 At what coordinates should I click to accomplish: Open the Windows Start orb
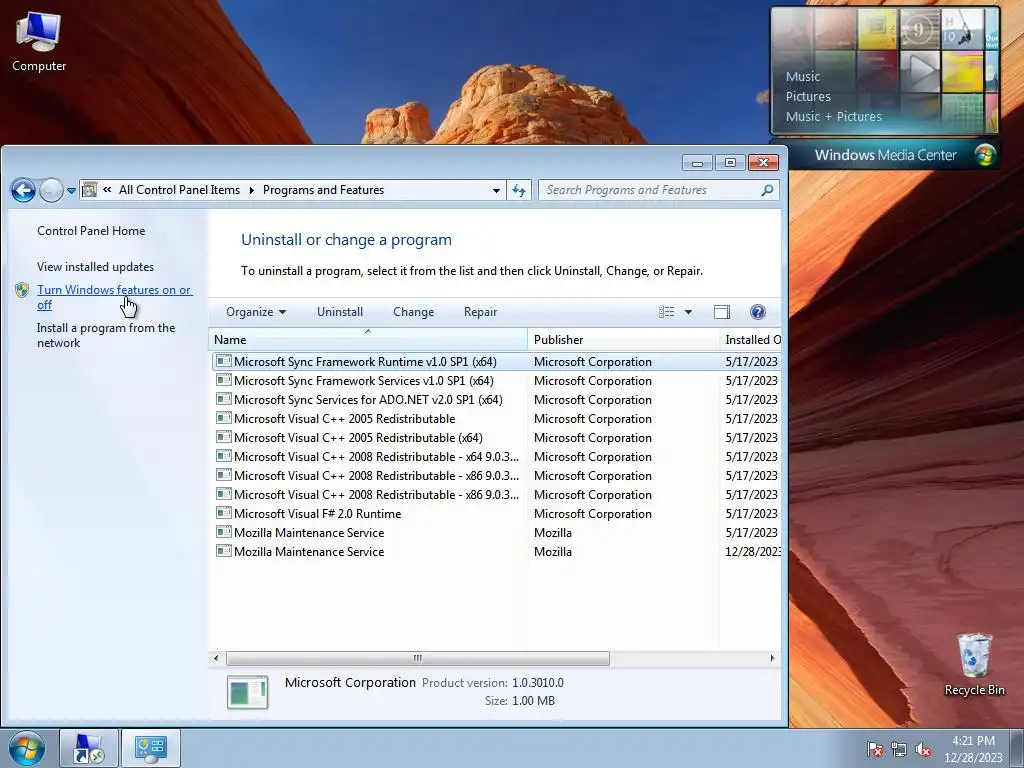[27, 749]
